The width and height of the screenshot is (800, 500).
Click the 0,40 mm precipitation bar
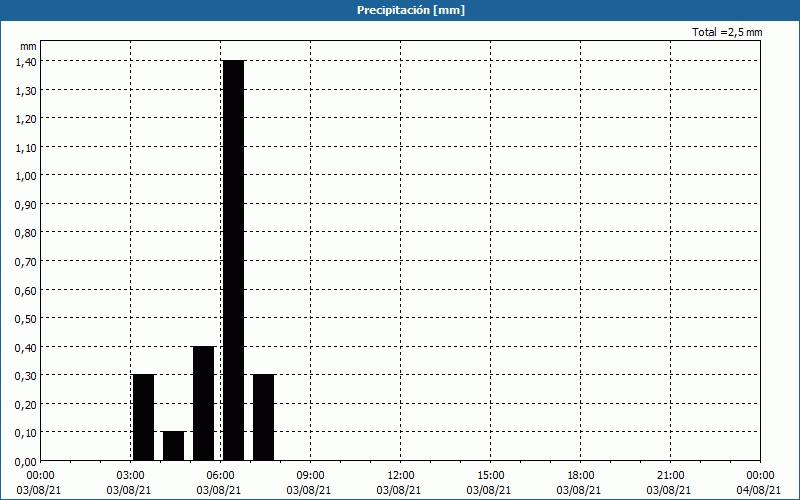[204, 404]
